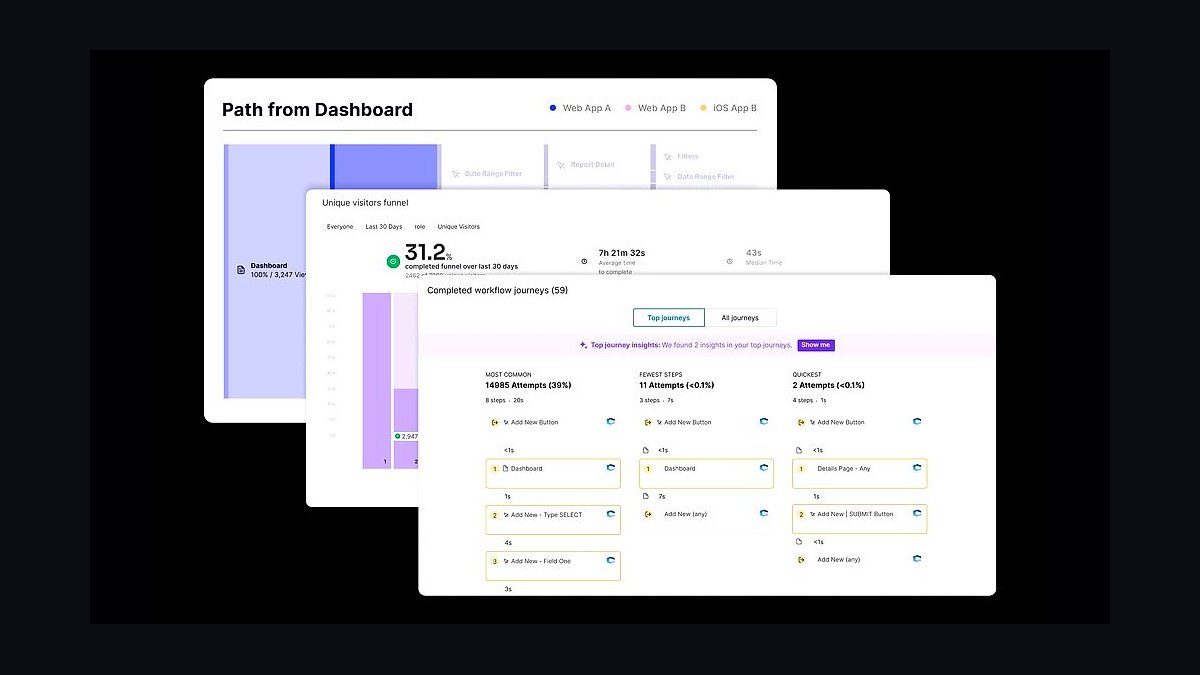The image size is (1200, 675).
Task: Click the Report Detail node in path chart
Action: tap(592, 165)
